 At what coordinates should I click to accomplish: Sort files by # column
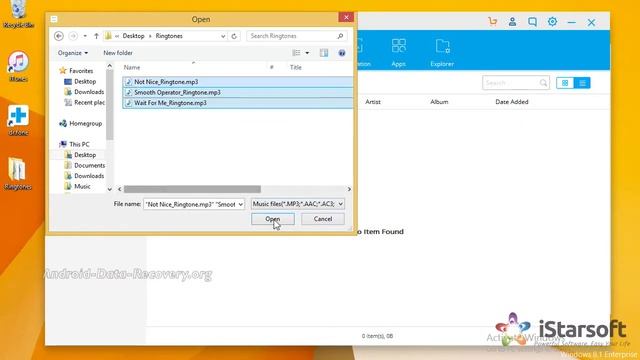click(271, 67)
